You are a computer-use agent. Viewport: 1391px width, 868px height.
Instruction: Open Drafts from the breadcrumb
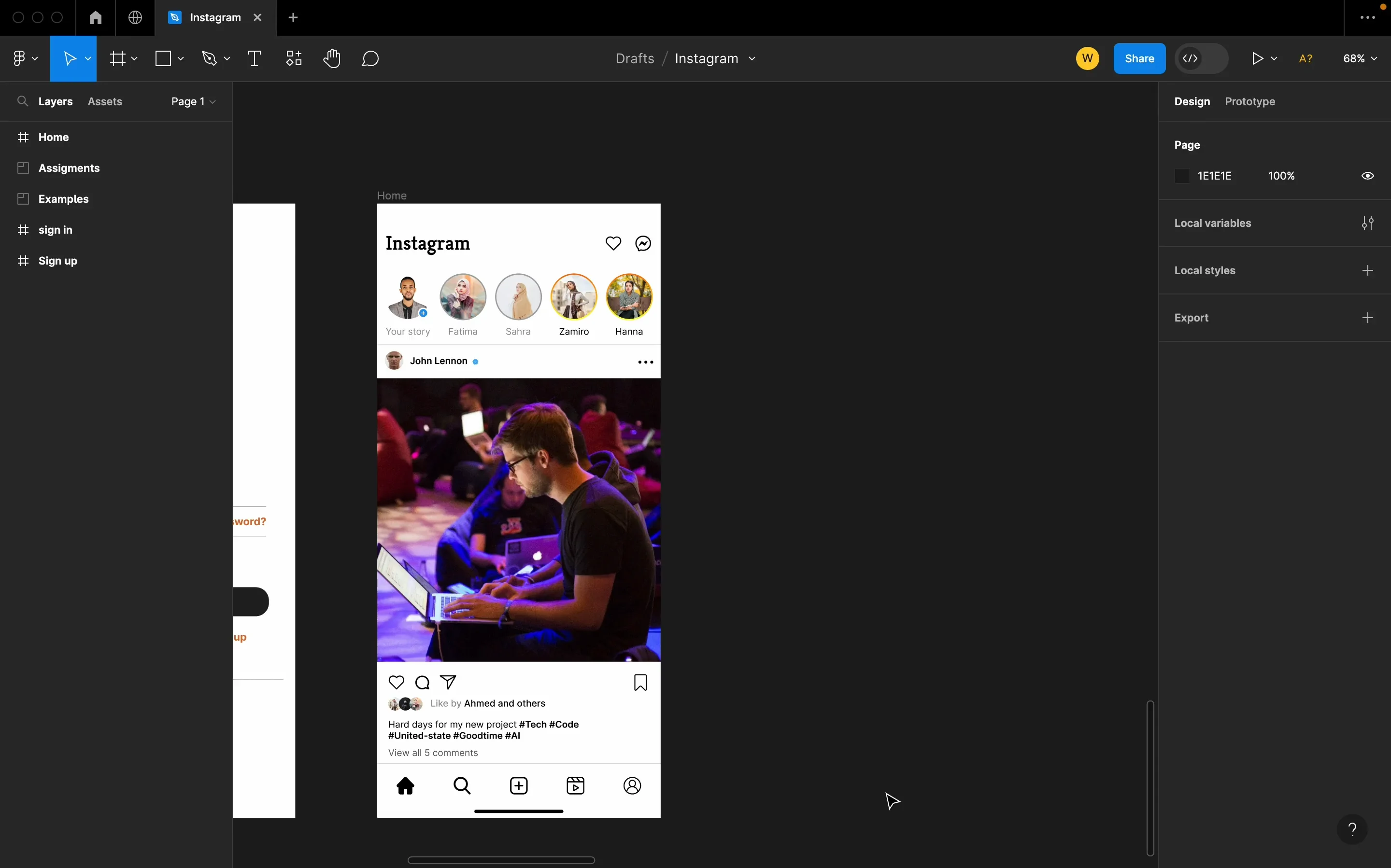pos(635,58)
